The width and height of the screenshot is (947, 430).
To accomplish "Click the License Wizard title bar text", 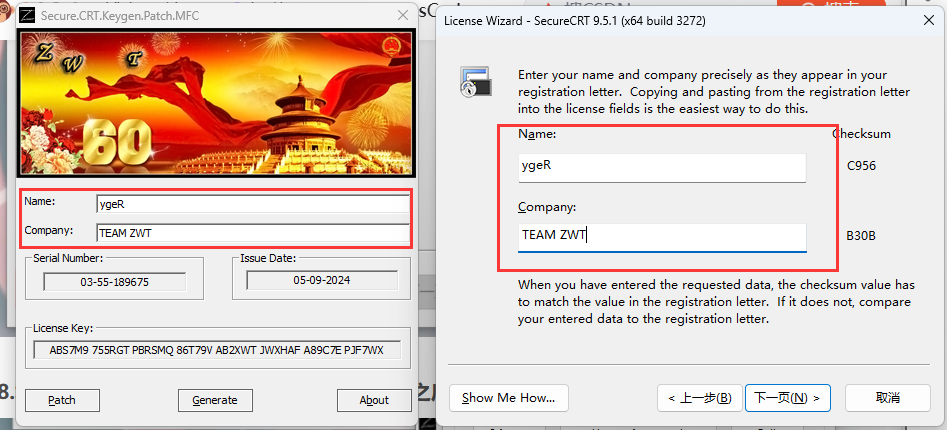I will 574,21.
